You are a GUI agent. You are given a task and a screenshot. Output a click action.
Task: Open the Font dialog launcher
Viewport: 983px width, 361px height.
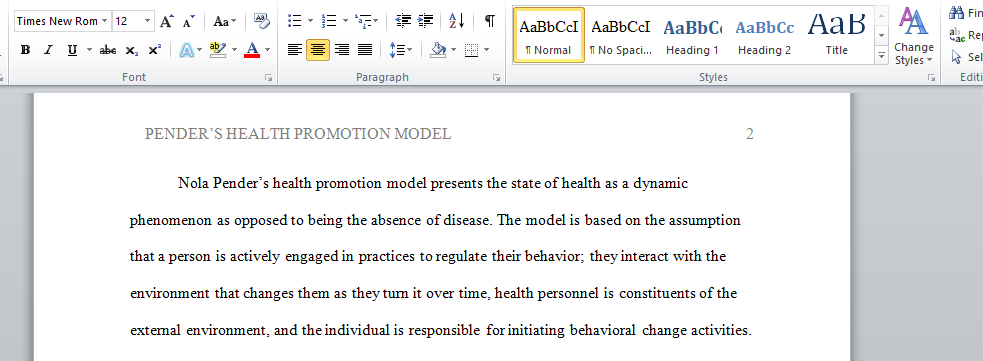coord(268,78)
